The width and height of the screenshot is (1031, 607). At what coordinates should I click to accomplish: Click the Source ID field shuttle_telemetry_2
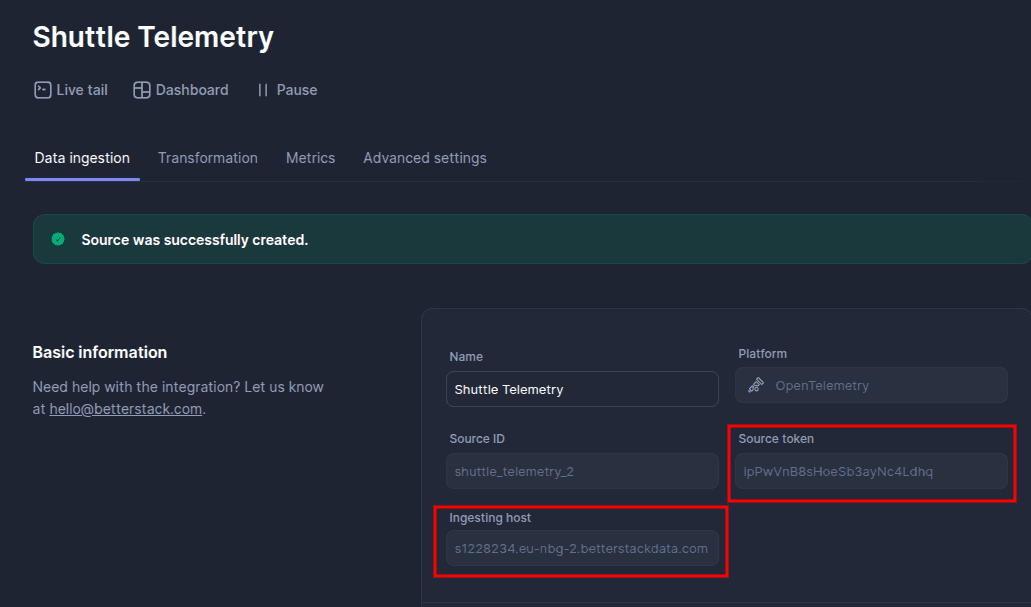(582, 471)
